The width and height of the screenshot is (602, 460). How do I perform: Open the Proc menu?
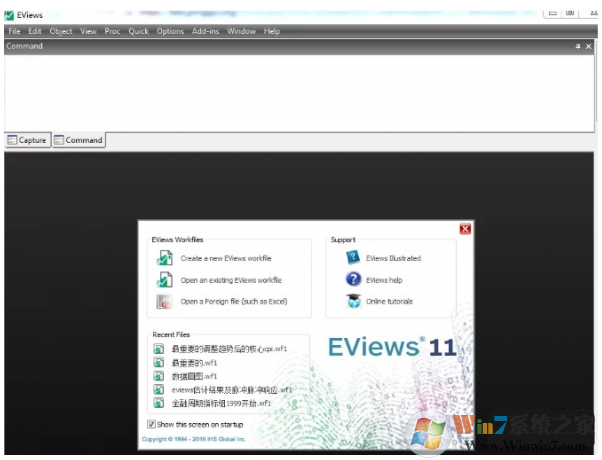coord(112,31)
